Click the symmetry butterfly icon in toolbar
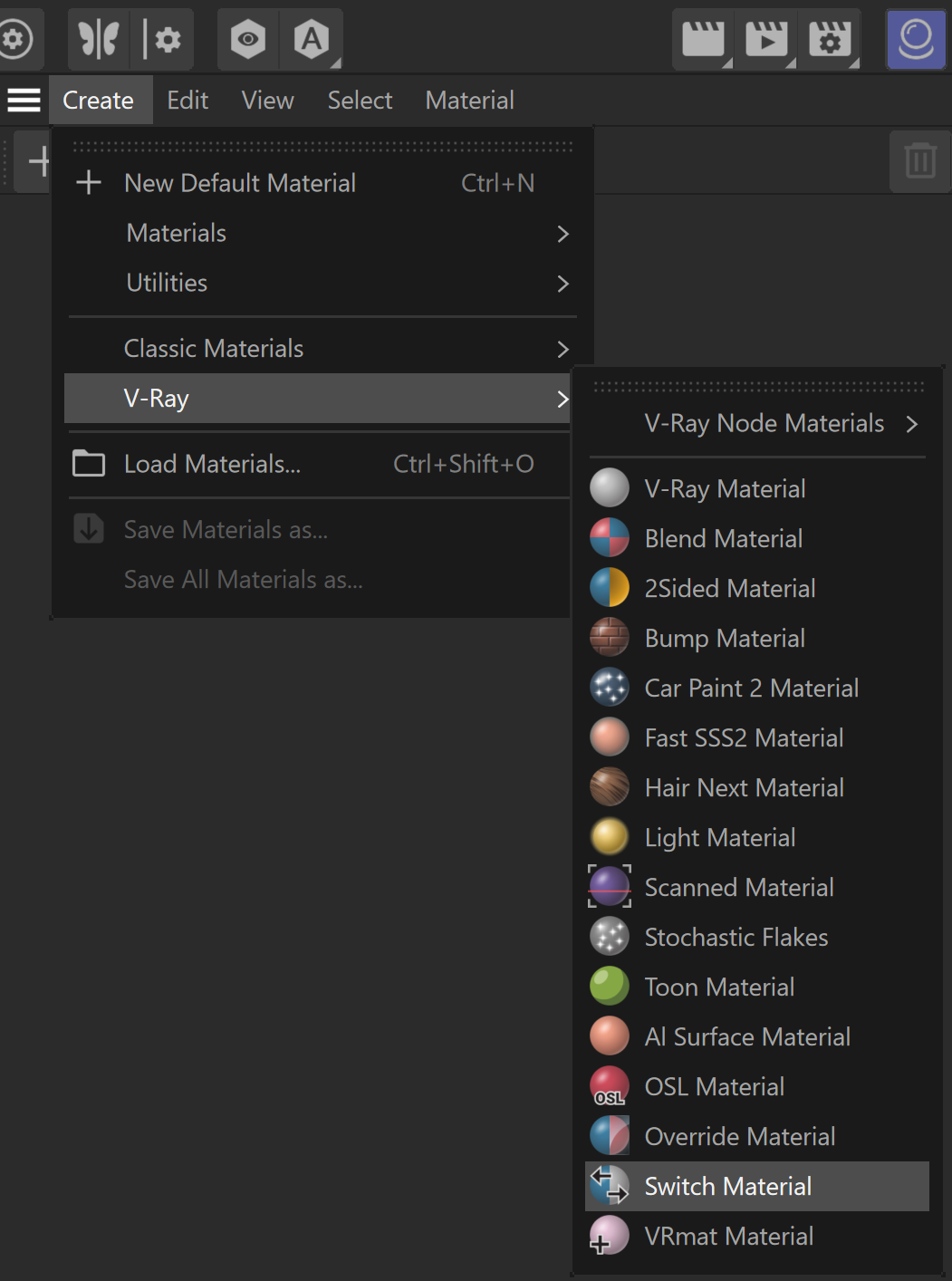This screenshot has width=952, height=1281. coord(98,40)
